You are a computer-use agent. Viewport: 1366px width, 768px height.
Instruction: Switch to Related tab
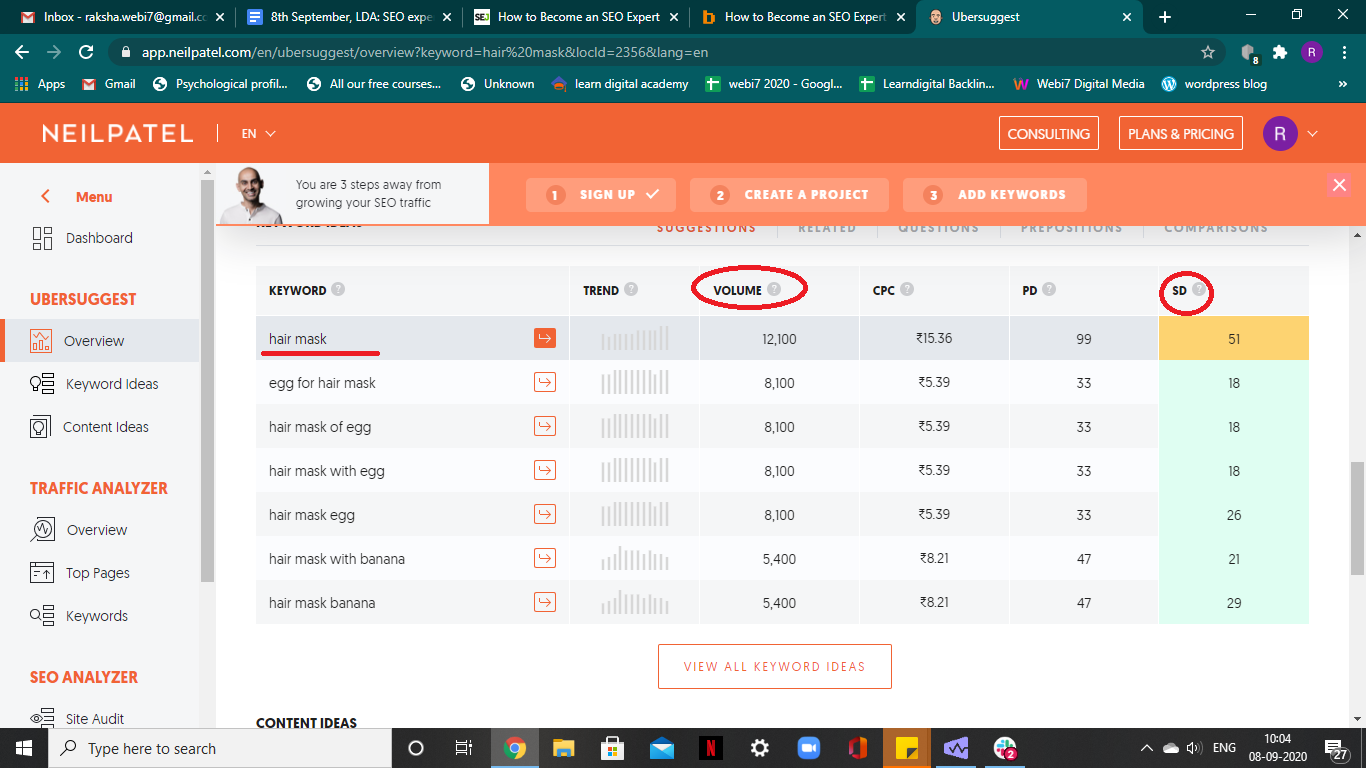point(827,228)
